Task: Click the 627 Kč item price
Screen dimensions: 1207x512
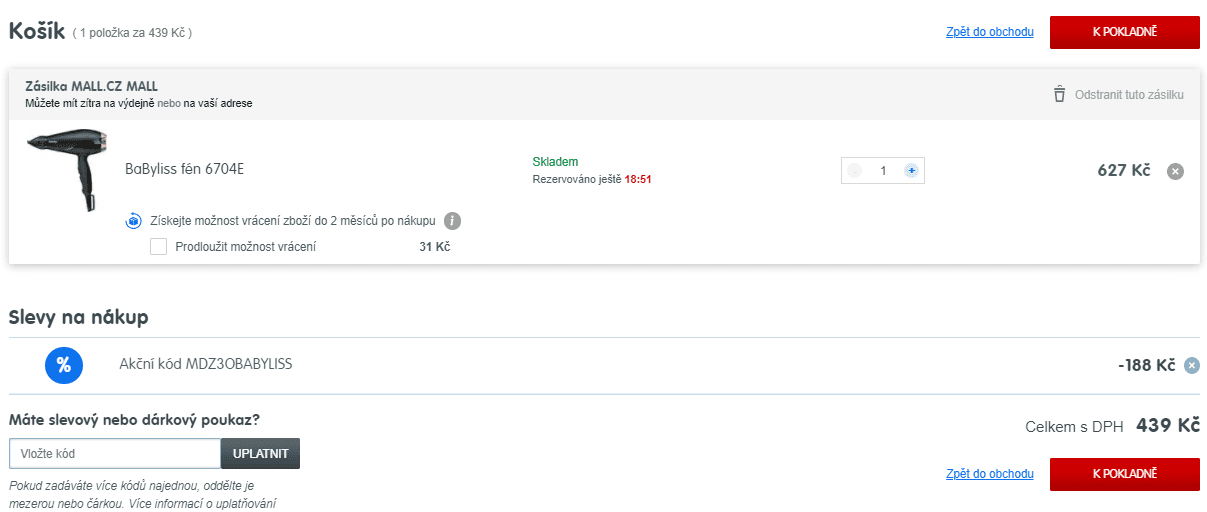Action: (x=1124, y=170)
